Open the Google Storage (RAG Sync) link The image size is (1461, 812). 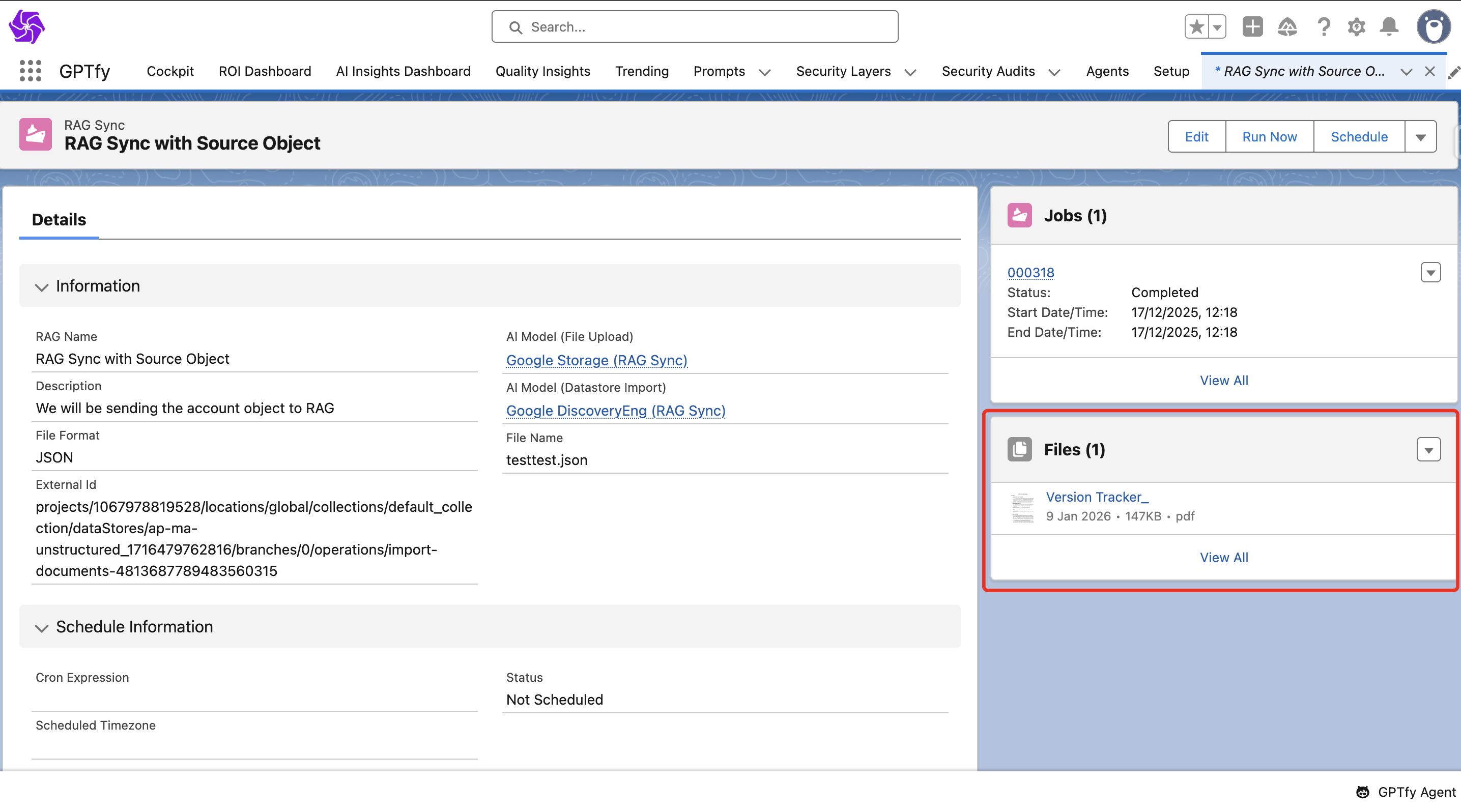596,360
